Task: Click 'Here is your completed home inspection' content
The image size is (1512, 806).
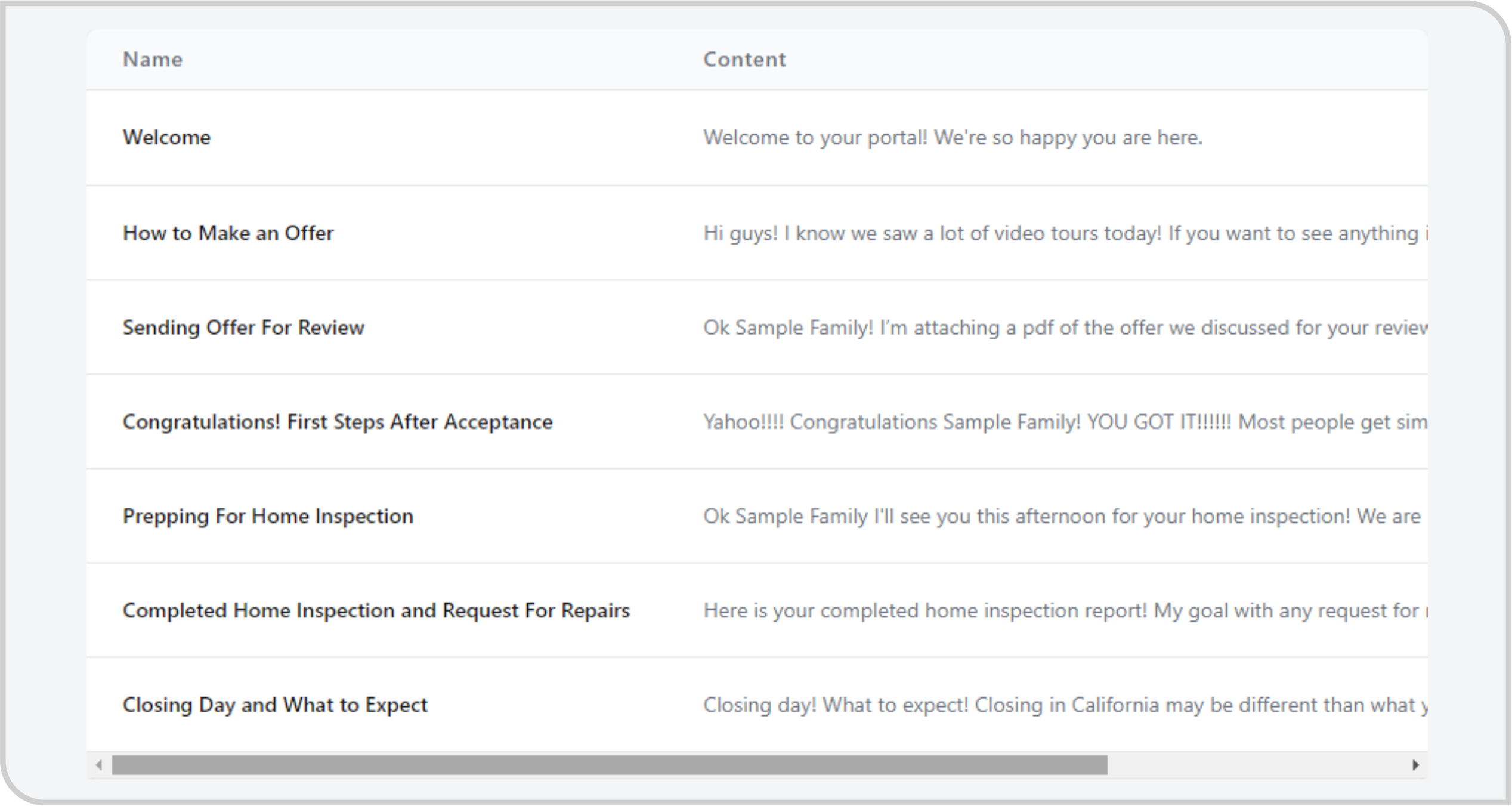Action: coord(1065,610)
